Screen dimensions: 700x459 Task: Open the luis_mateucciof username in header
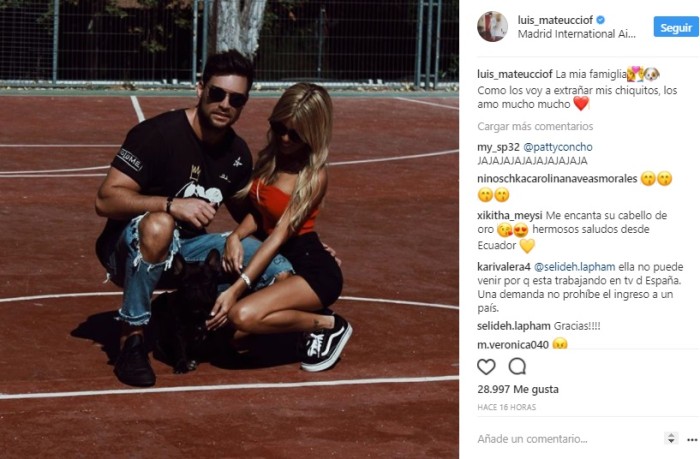(x=555, y=20)
